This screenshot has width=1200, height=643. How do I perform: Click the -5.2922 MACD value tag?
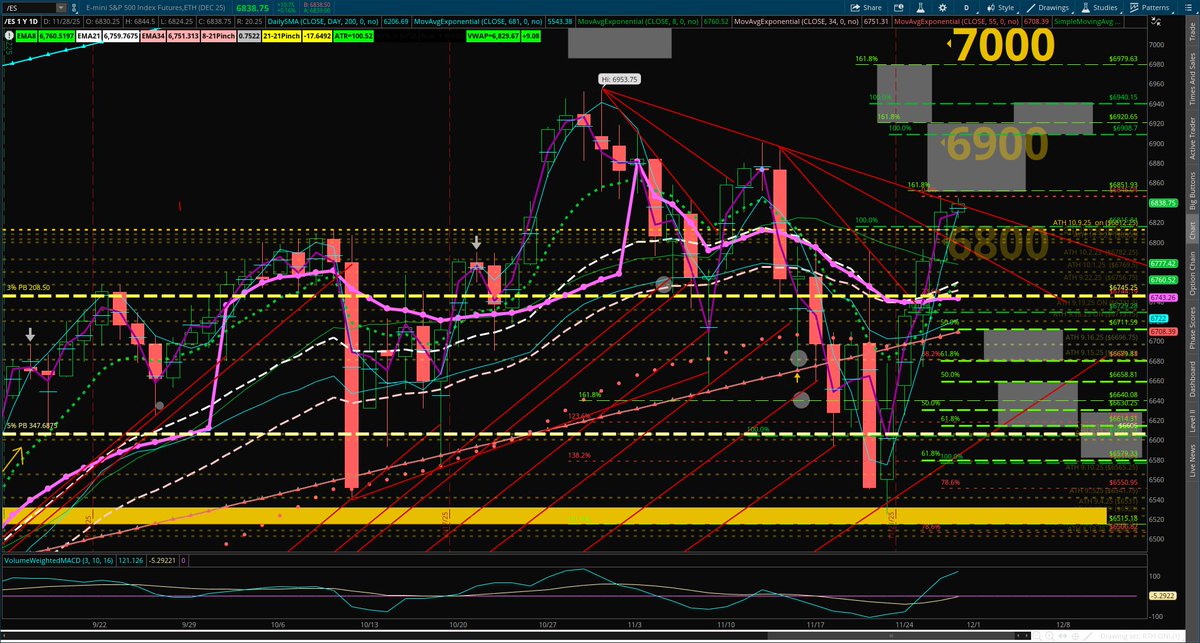1161,596
